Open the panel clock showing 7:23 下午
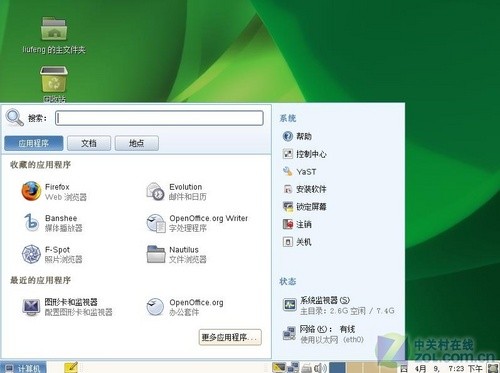The height and width of the screenshot is (373, 500). click(449, 368)
